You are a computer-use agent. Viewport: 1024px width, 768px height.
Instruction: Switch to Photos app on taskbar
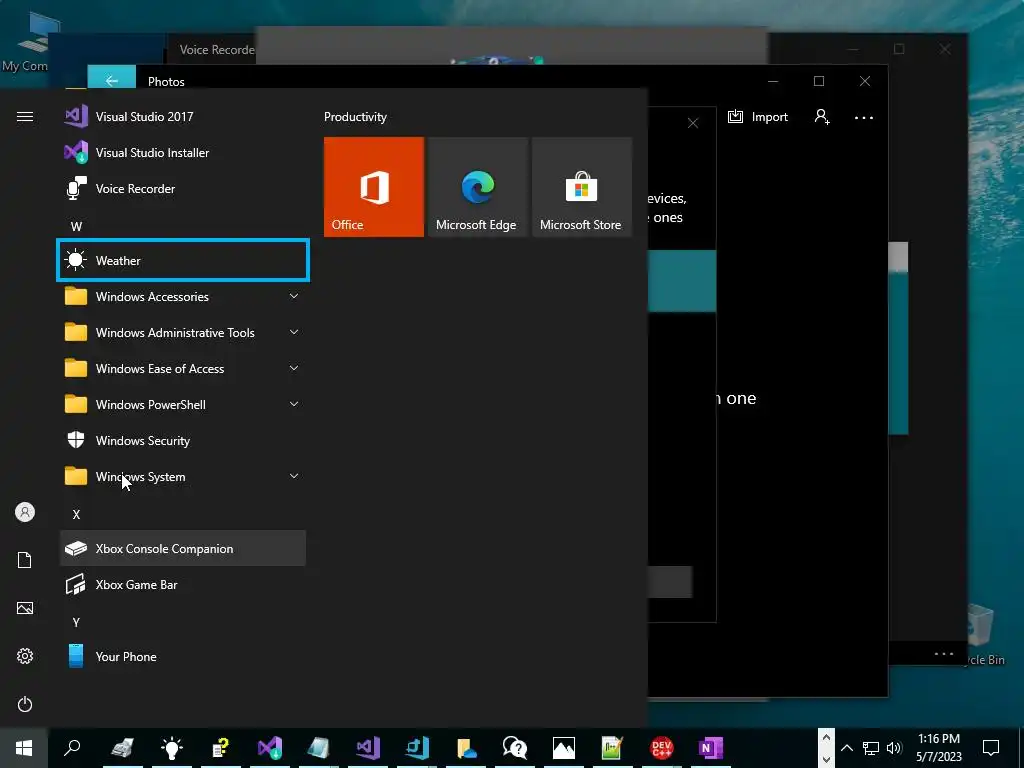[564, 748]
